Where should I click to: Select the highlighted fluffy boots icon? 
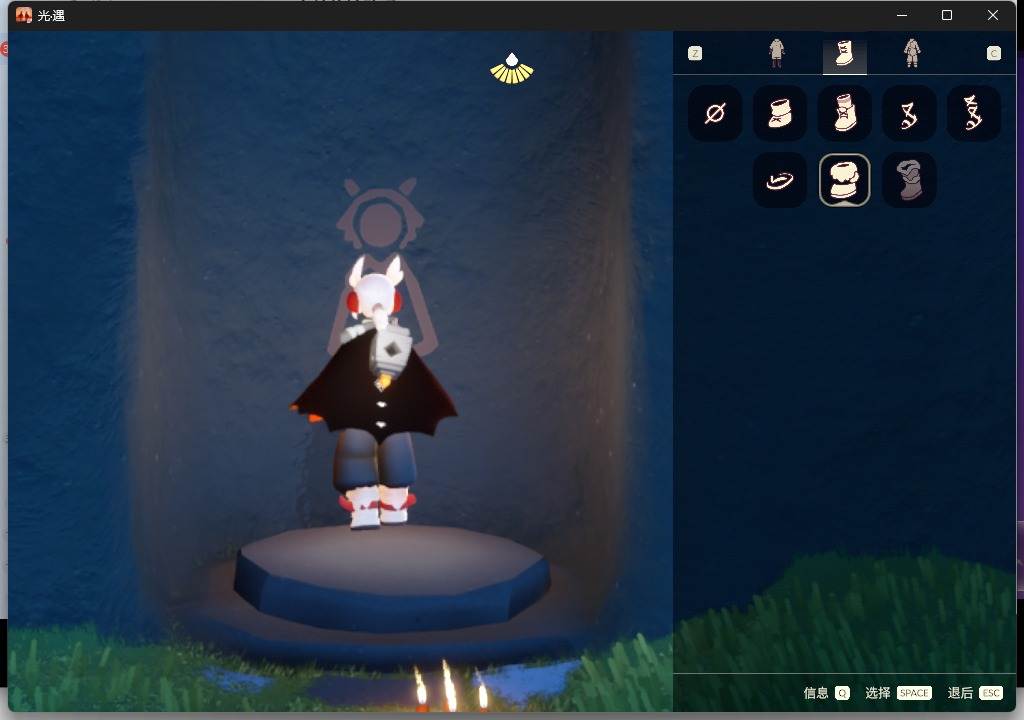coord(844,180)
